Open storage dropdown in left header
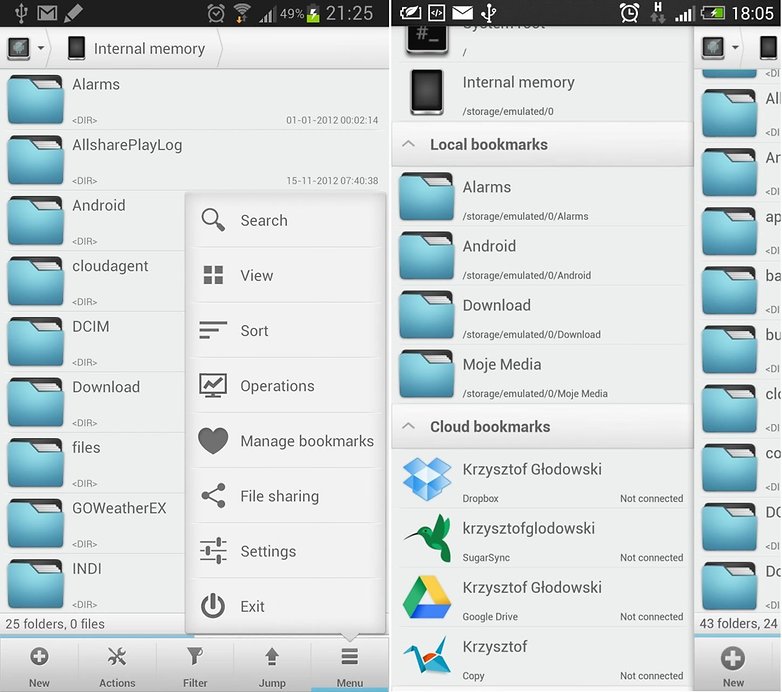 coord(26,48)
